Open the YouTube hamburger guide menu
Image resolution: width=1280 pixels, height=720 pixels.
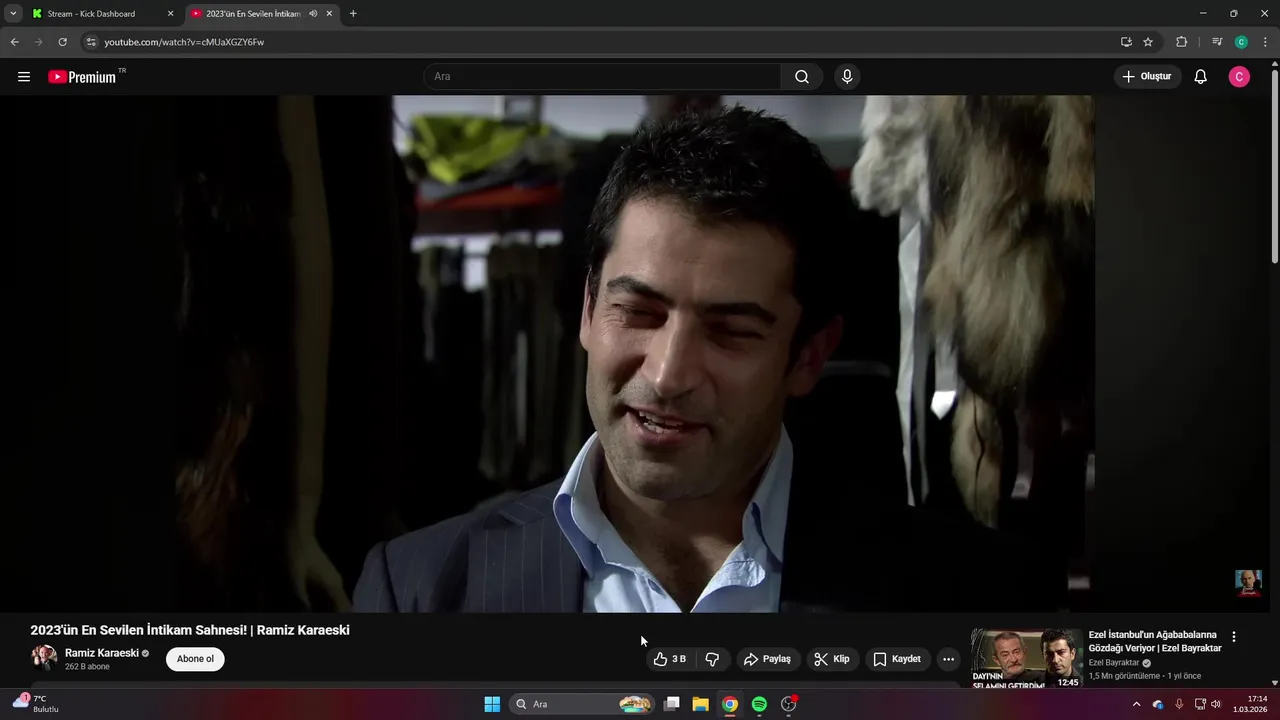tap(24, 77)
